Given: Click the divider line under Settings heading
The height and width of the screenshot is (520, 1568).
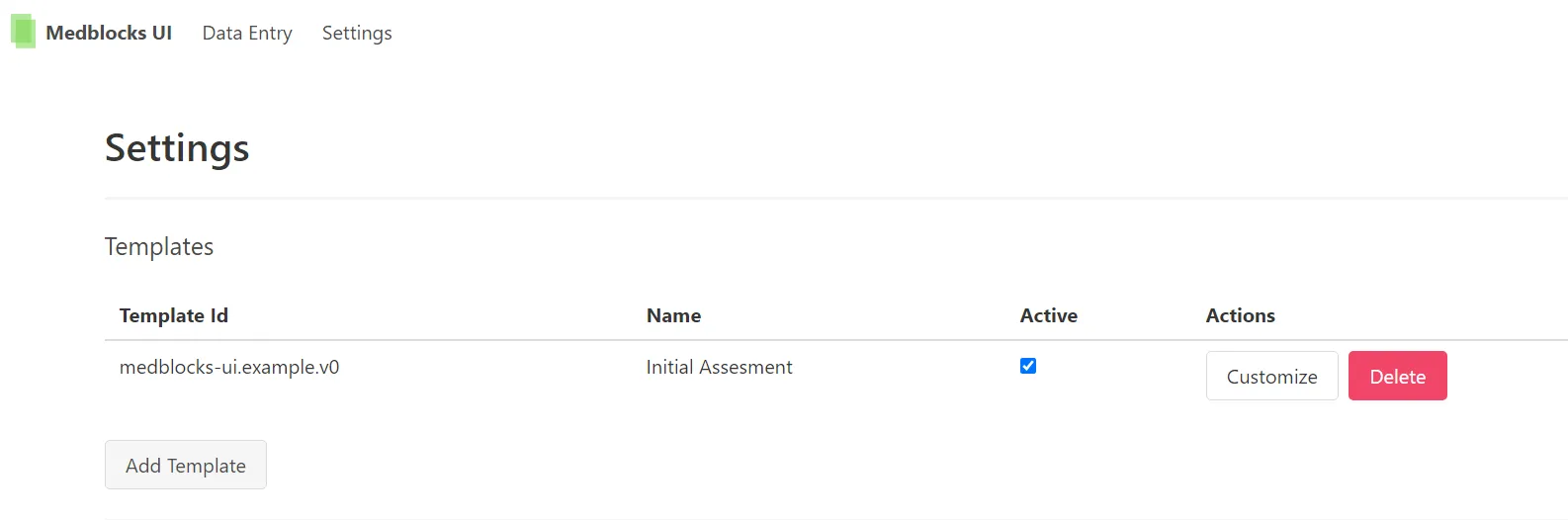Looking at the screenshot, I should pyautogui.click(x=791, y=198).
